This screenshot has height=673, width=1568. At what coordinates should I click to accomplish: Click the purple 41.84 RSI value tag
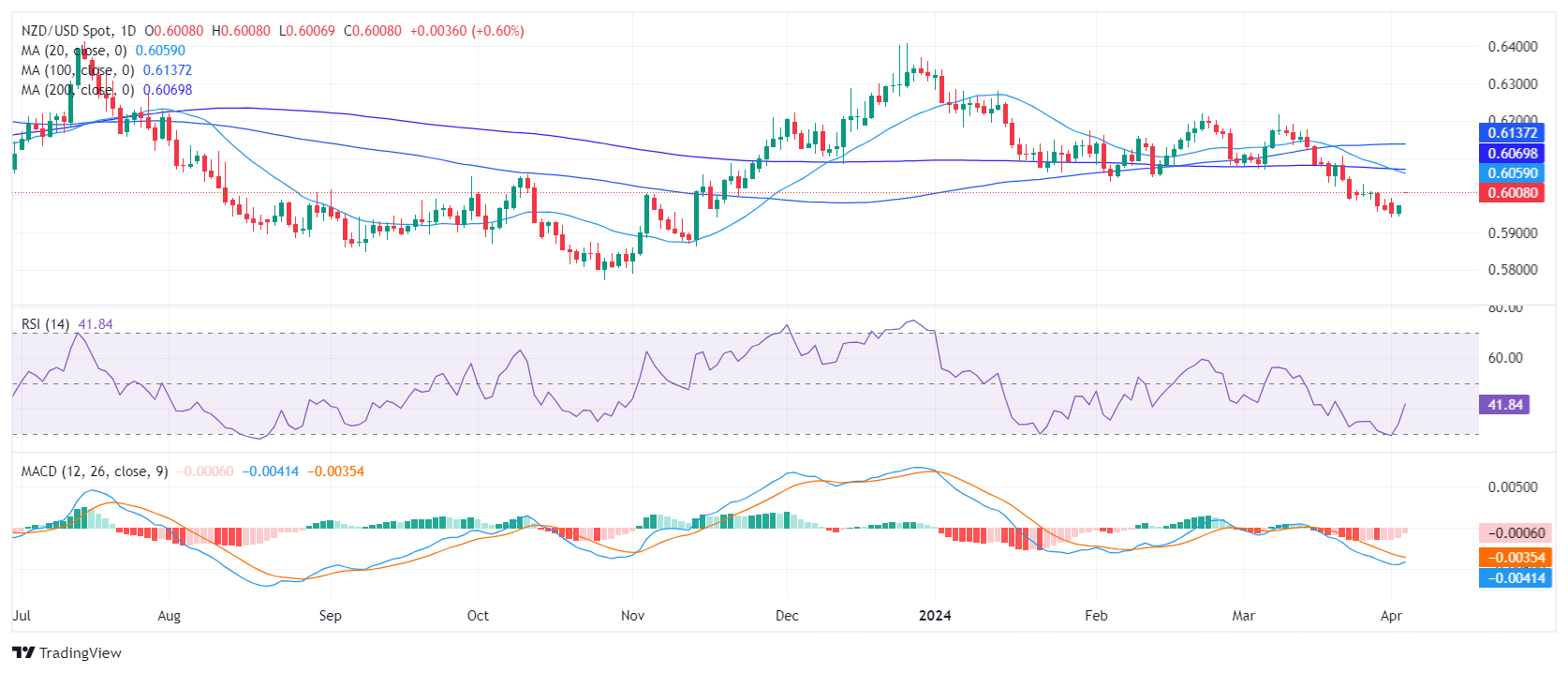tap(1504, 405)
